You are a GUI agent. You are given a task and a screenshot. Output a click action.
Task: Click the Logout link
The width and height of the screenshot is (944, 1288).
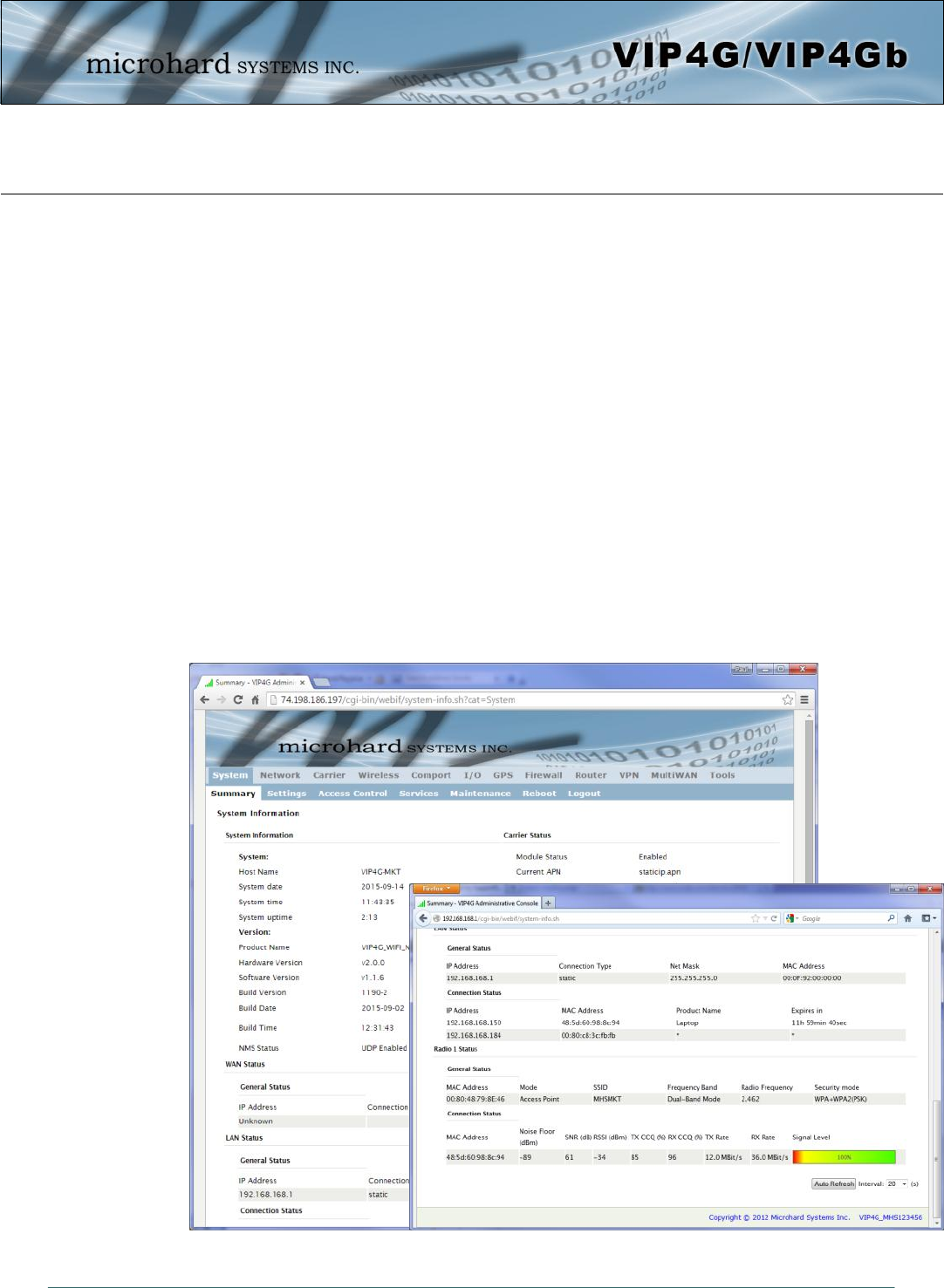click(x=584, y=794)
